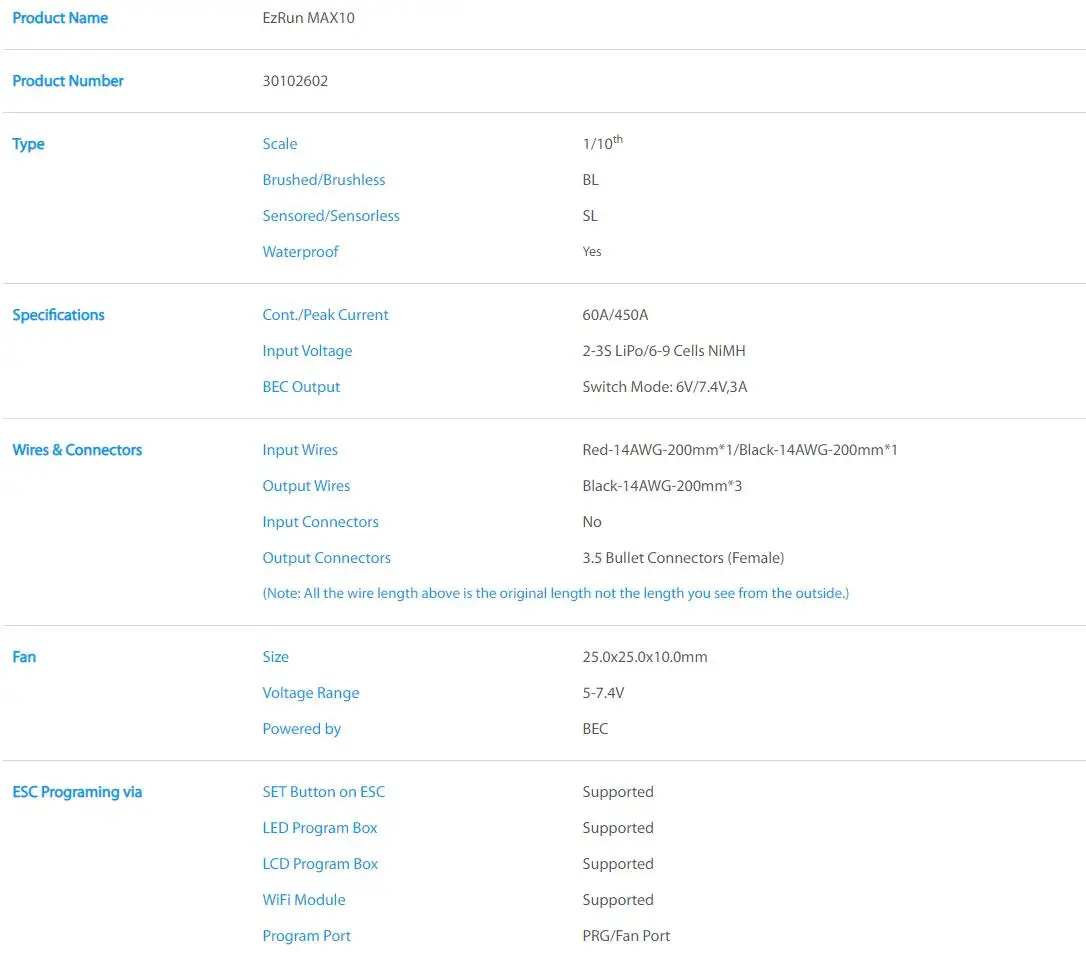Click the 'Output Wires' label
Screen dimensions: 1086x954
306,486
